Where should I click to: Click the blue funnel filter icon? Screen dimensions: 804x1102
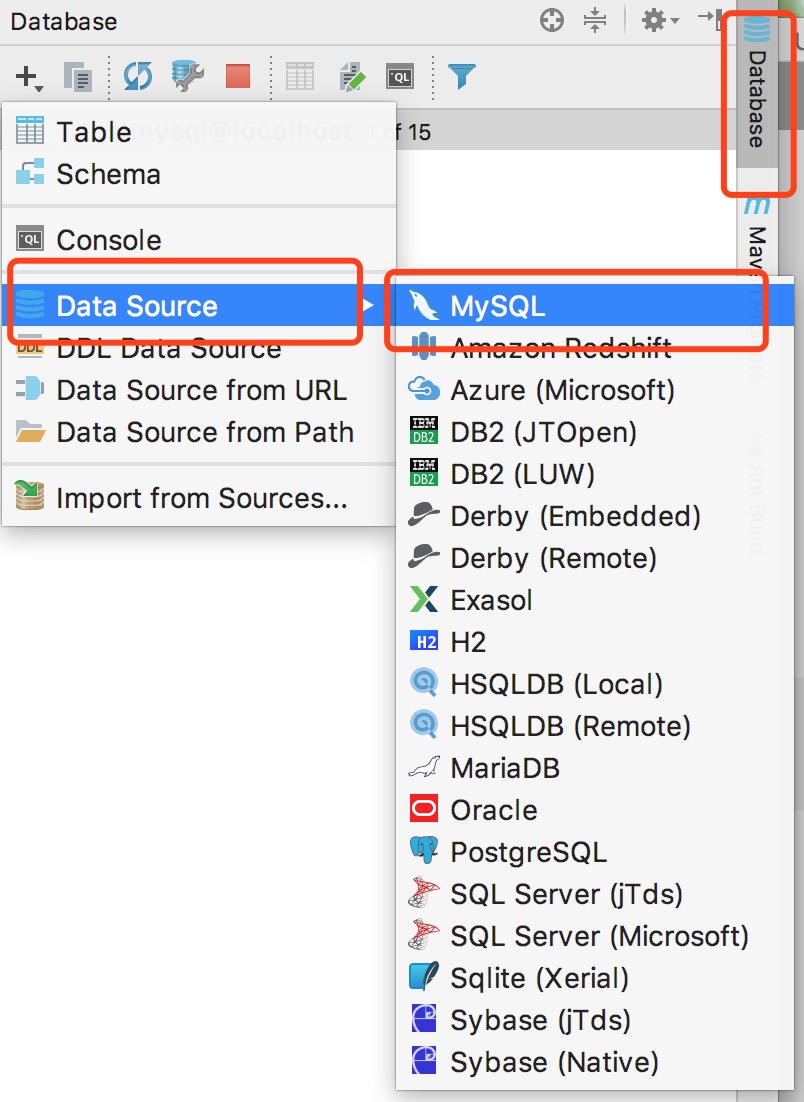[461, 76]
